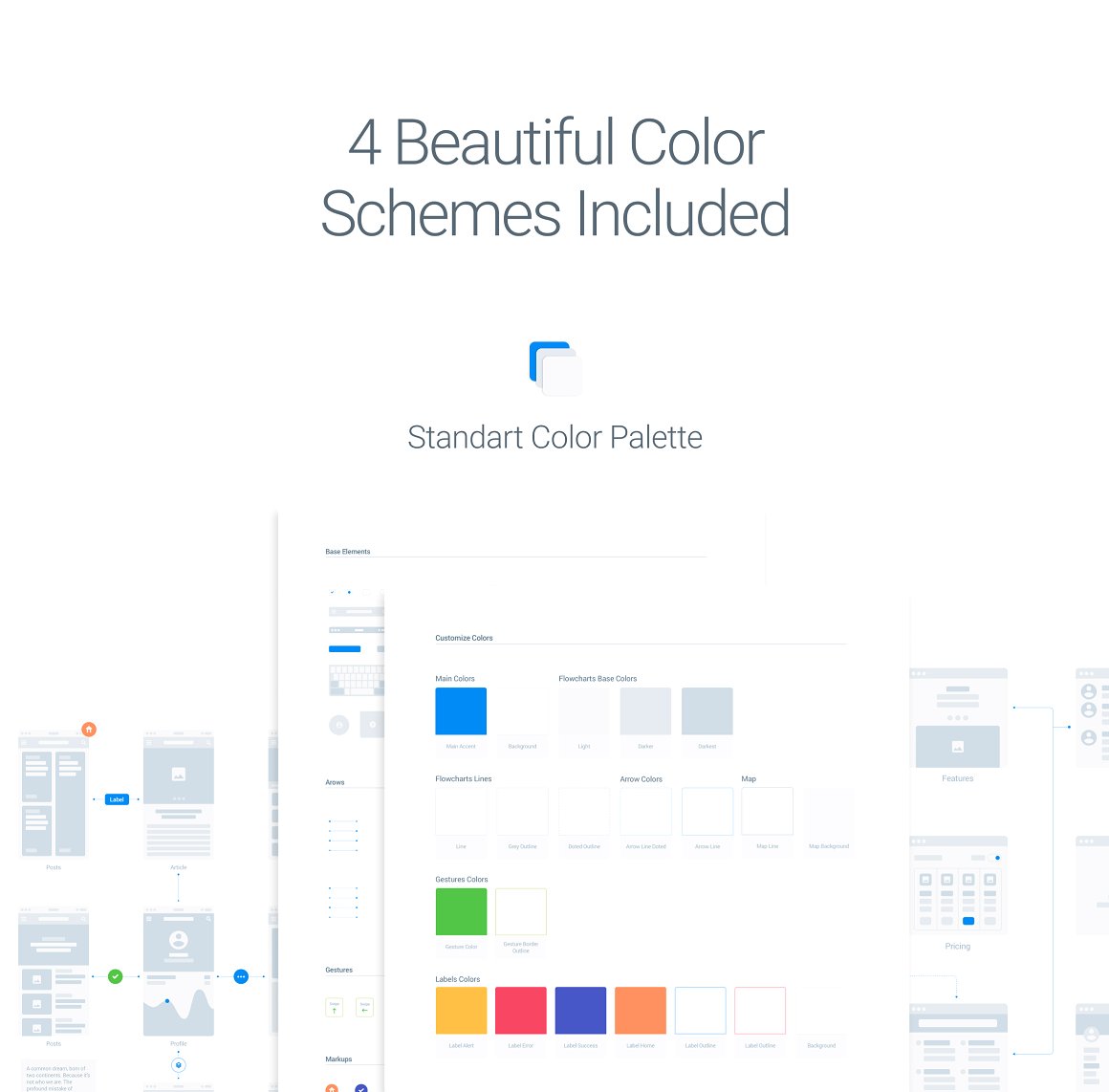Select the green Gesture Color swatch

click(x=461, y=911)
